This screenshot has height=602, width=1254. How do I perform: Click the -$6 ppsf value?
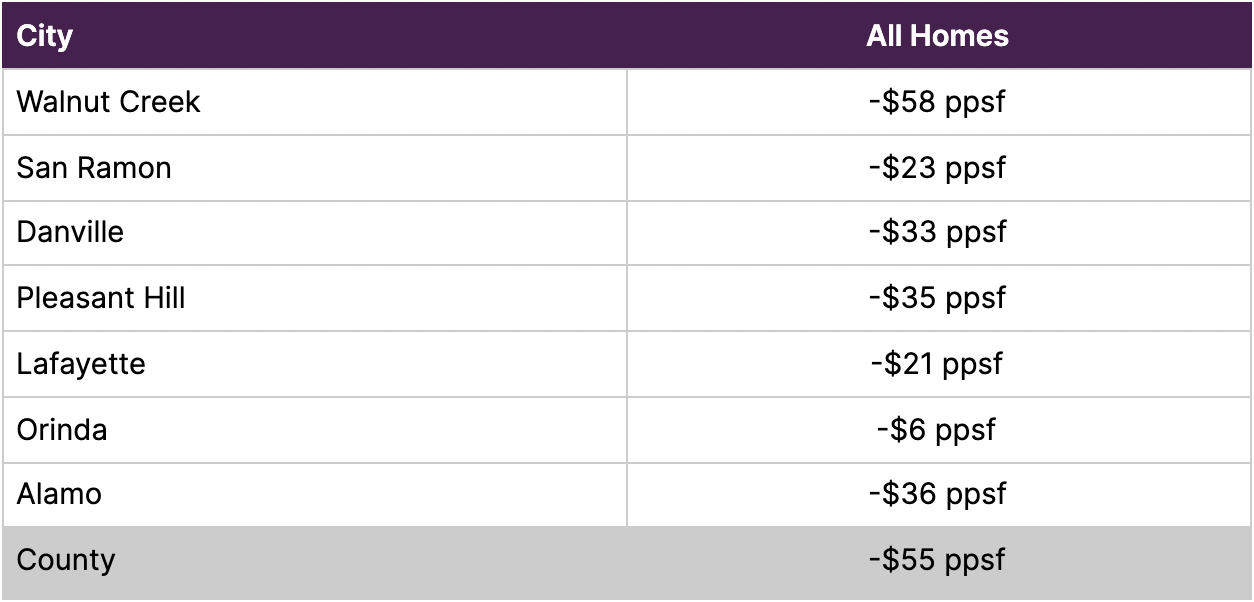(x=937, y=430)
